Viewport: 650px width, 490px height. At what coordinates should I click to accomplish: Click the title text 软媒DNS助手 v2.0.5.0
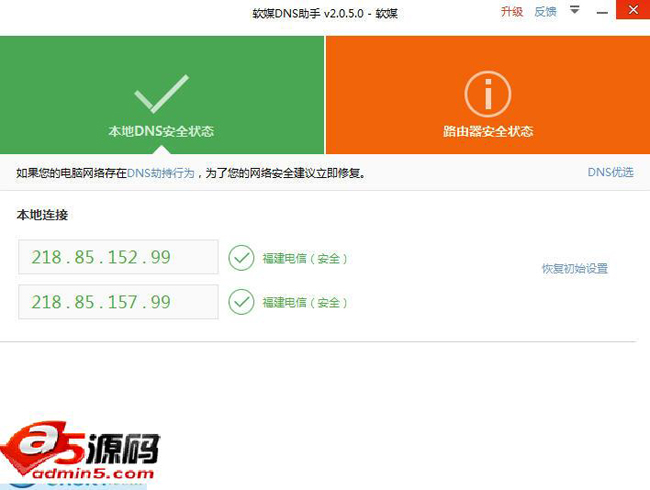[308, 13]
